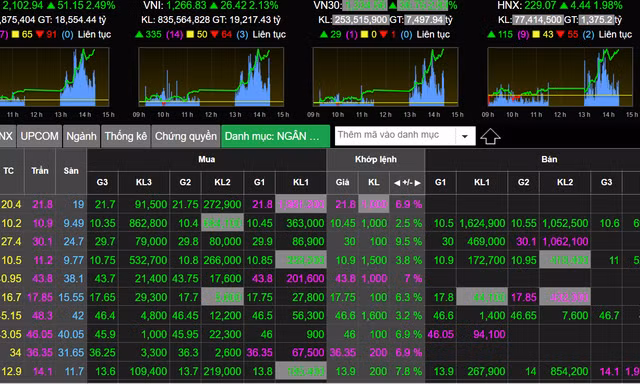Click KL3 value 862,800
Image resolution: width=640 pixels, height=384 pixels.
click(148, 223)
